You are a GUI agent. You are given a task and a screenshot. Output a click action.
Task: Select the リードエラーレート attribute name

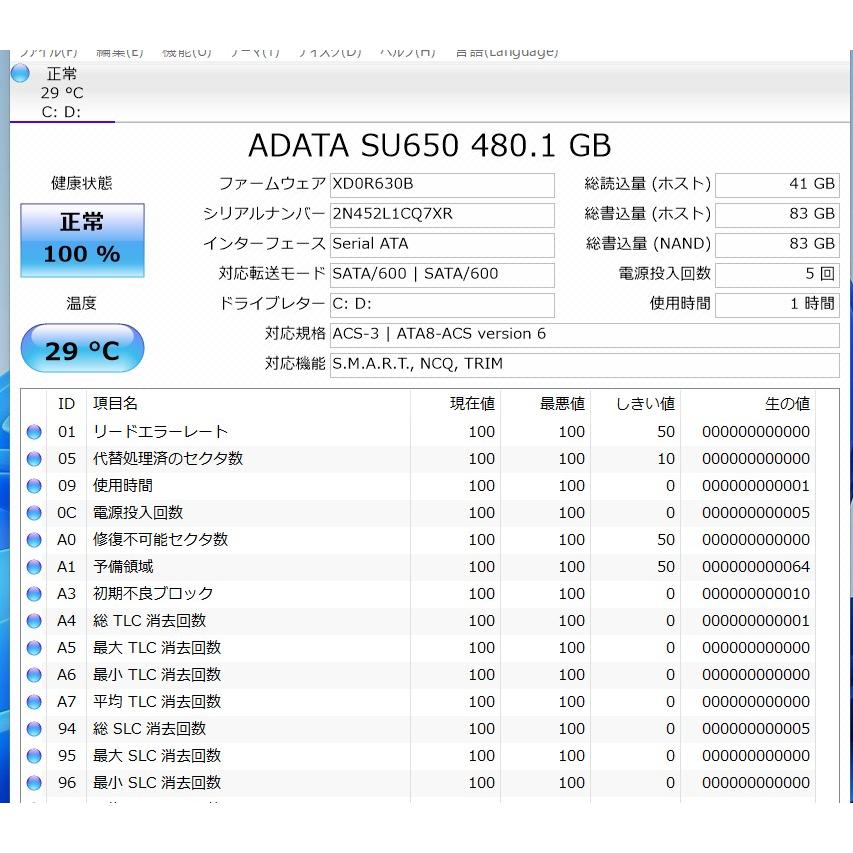pos(160,432)
